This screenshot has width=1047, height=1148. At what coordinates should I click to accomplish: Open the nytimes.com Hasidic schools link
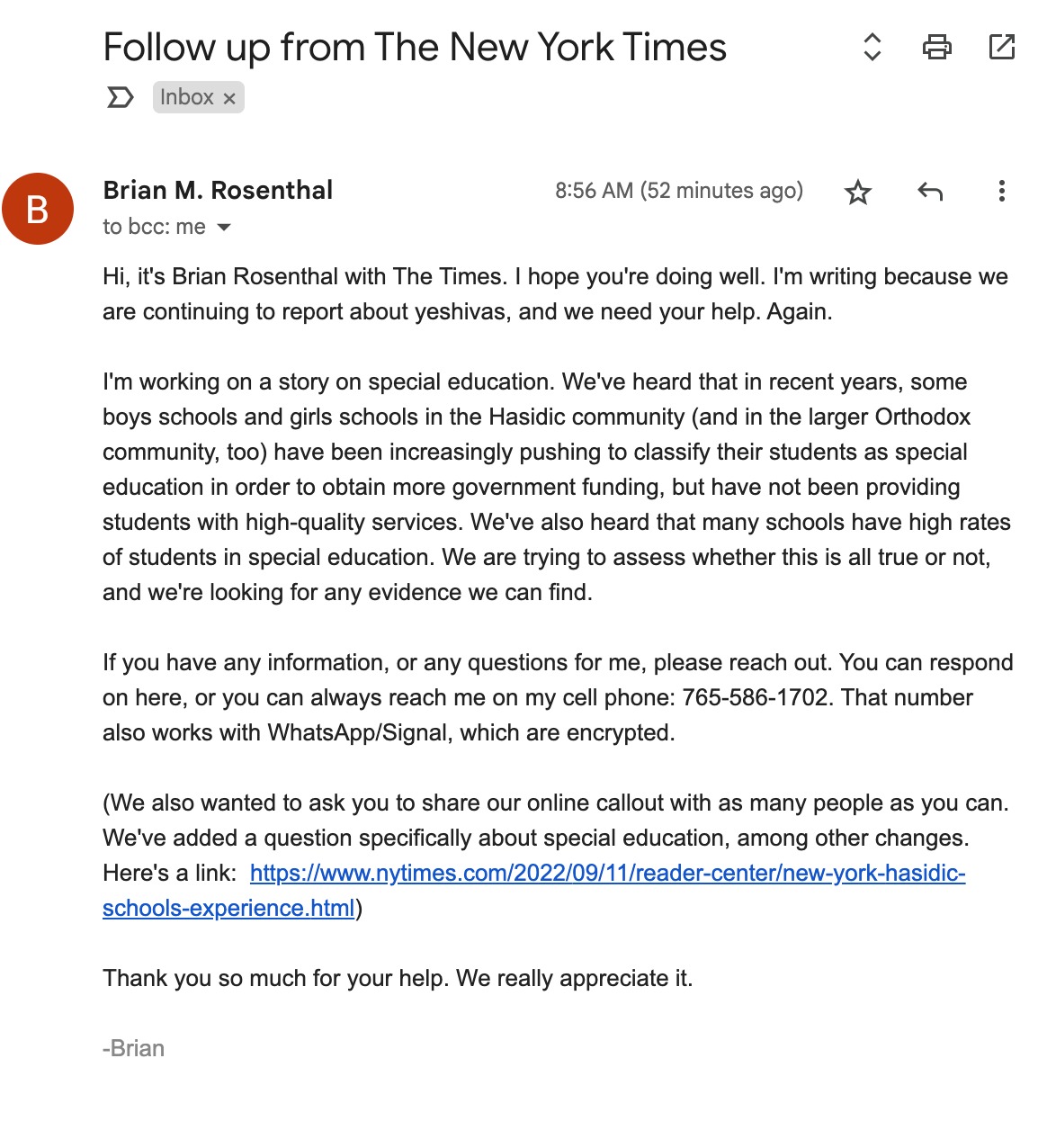[607, 874]
